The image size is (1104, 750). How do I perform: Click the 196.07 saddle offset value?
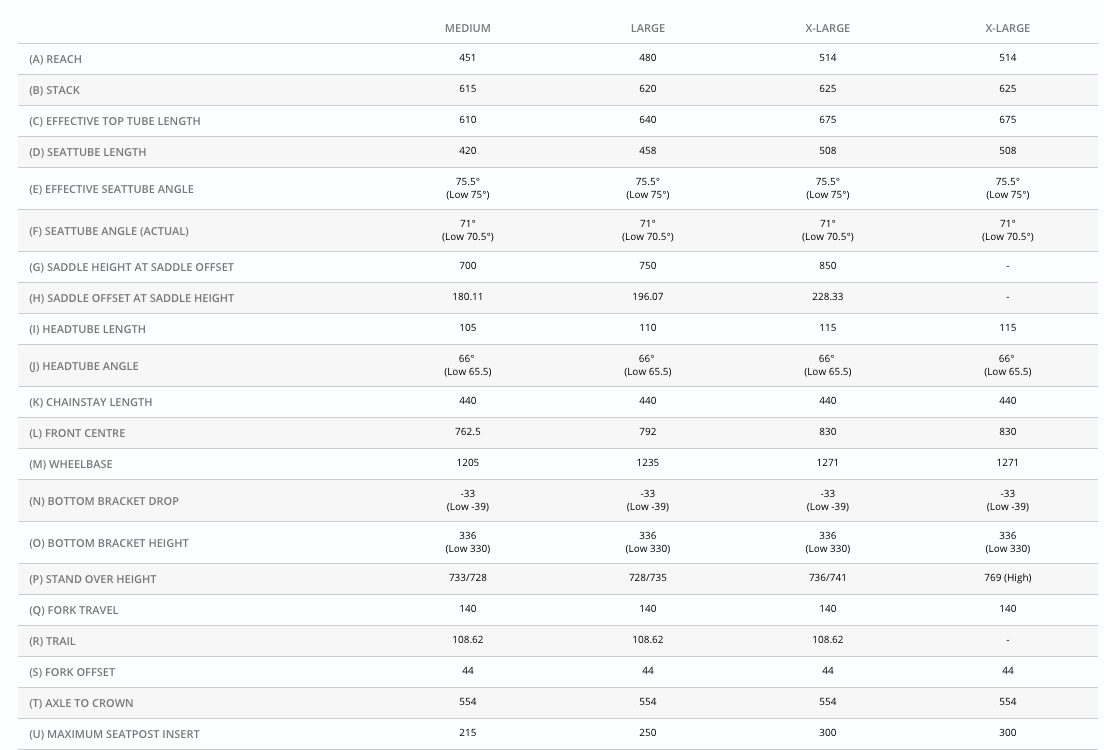point(648,297)
